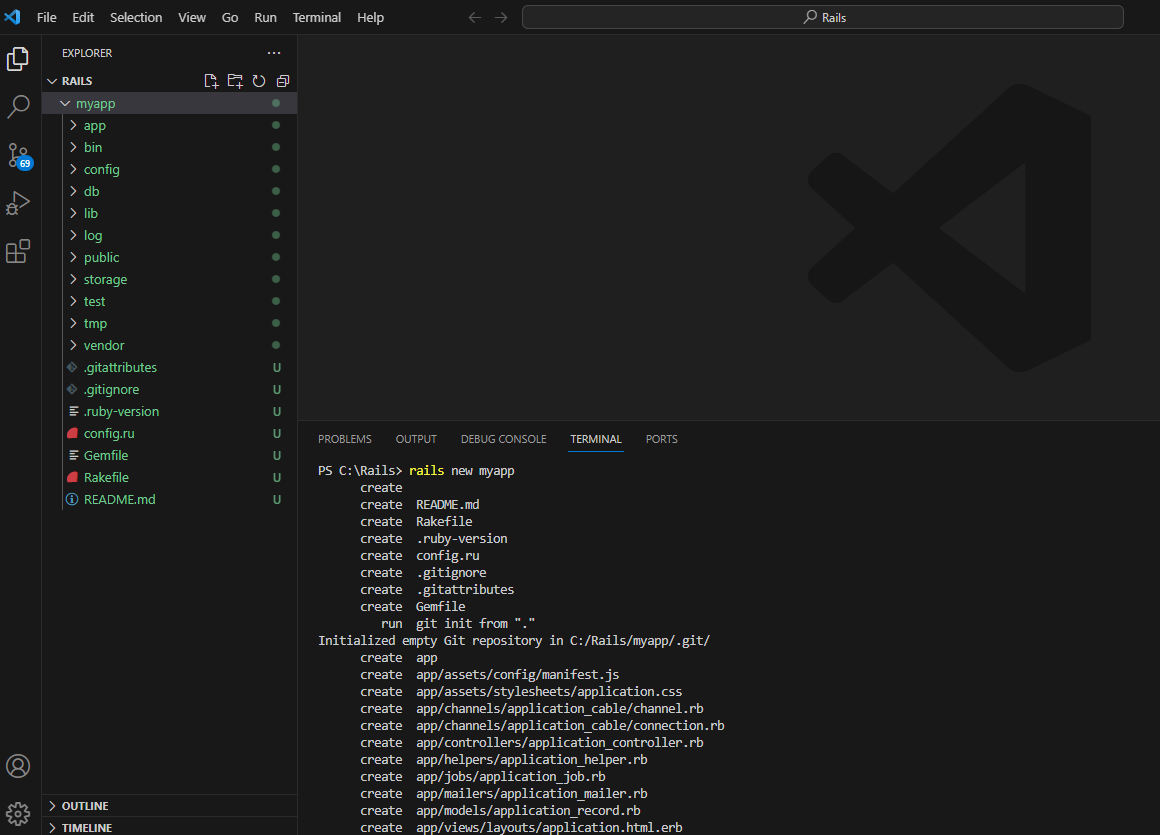1160x835 pixels.
Task: Go forward with the right arrow
Action: (501, 17)
